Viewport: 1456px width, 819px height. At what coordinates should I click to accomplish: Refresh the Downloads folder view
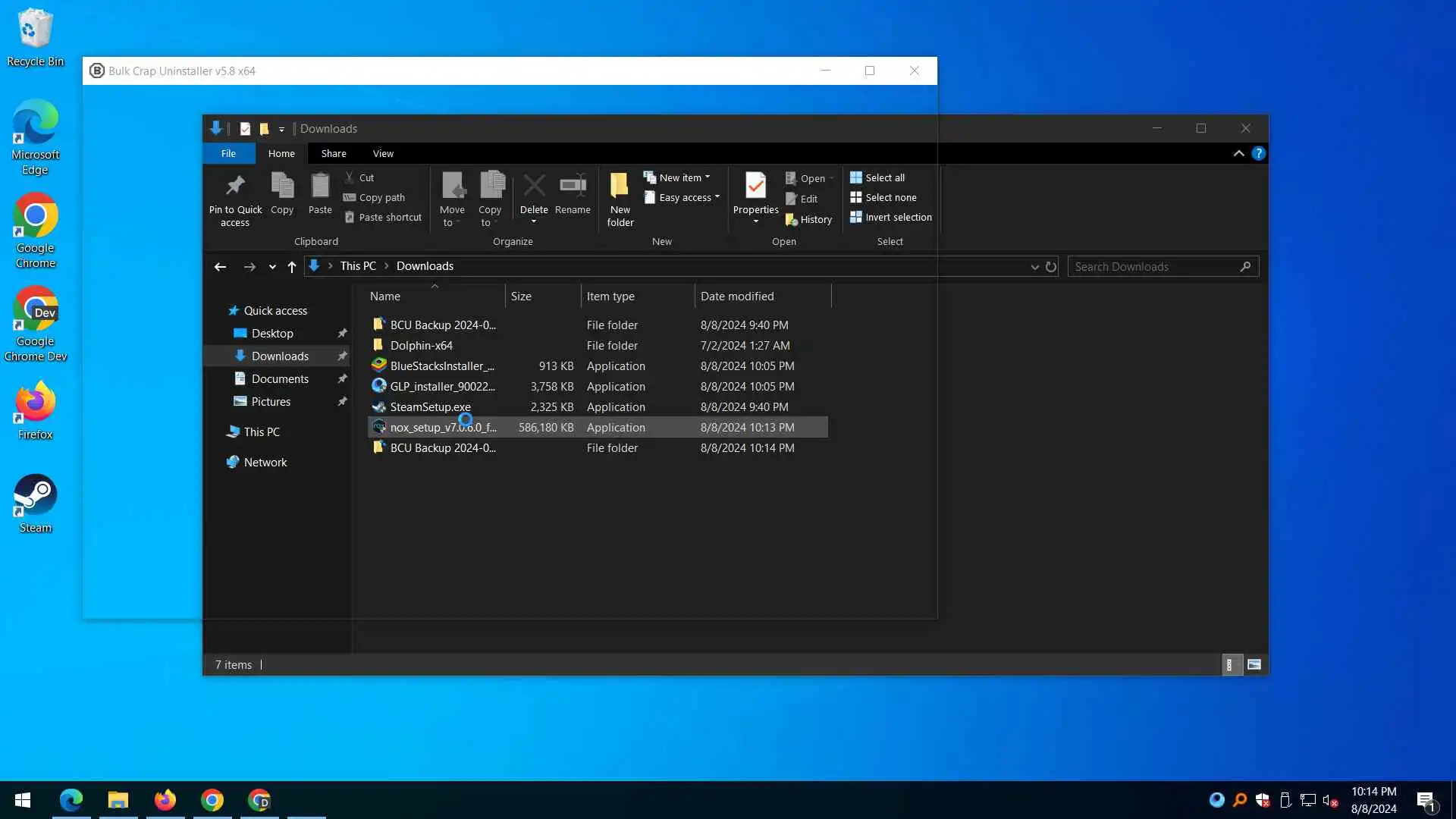tap(1051, 267)
